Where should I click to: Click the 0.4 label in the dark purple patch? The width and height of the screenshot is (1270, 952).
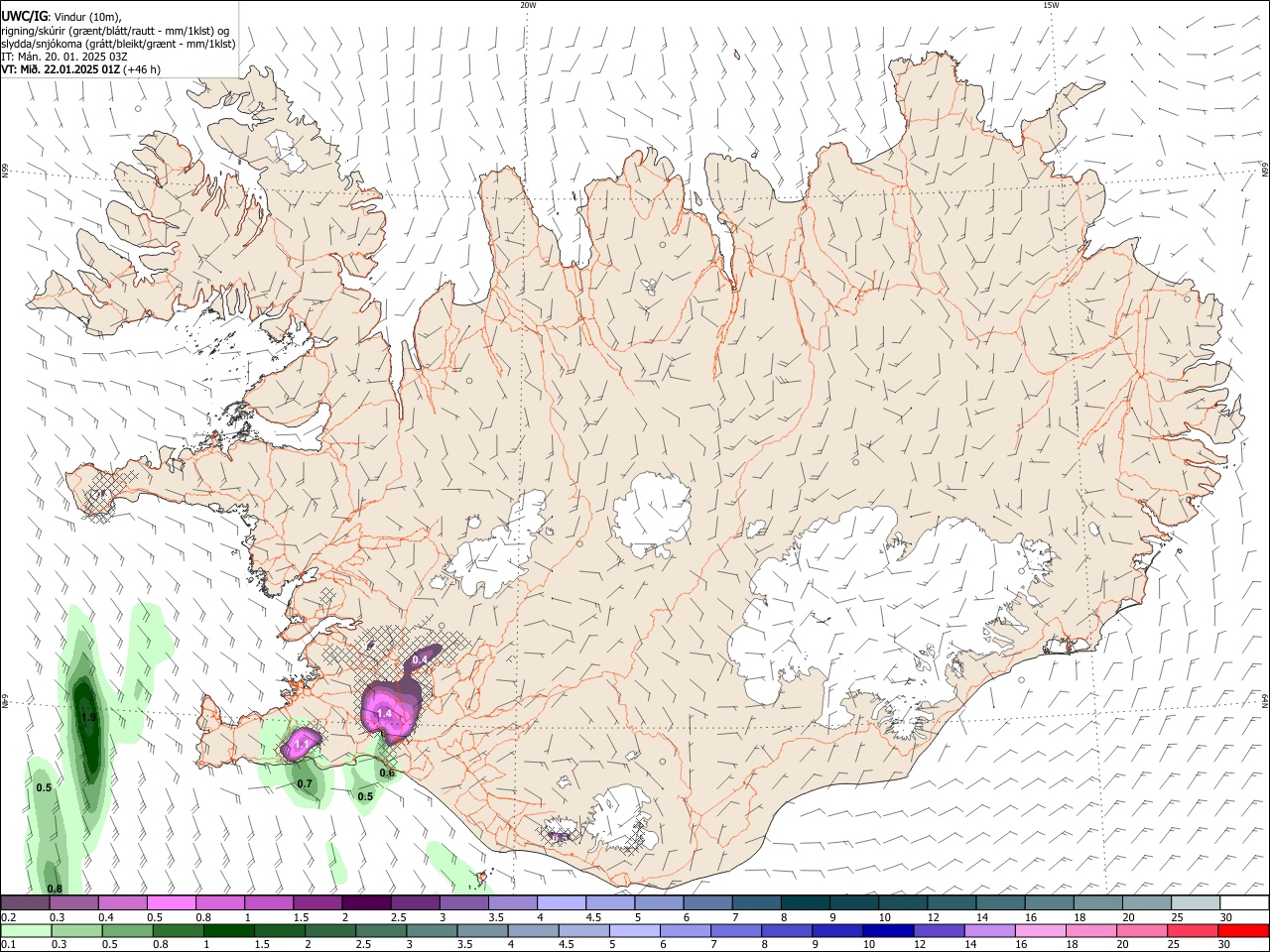pyautogui.click(x=420, y=659)
